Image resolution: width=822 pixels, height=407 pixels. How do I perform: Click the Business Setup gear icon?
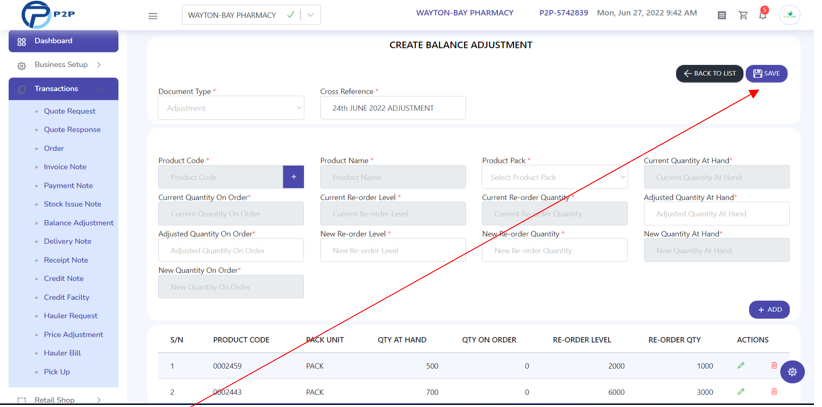[21, 66]
